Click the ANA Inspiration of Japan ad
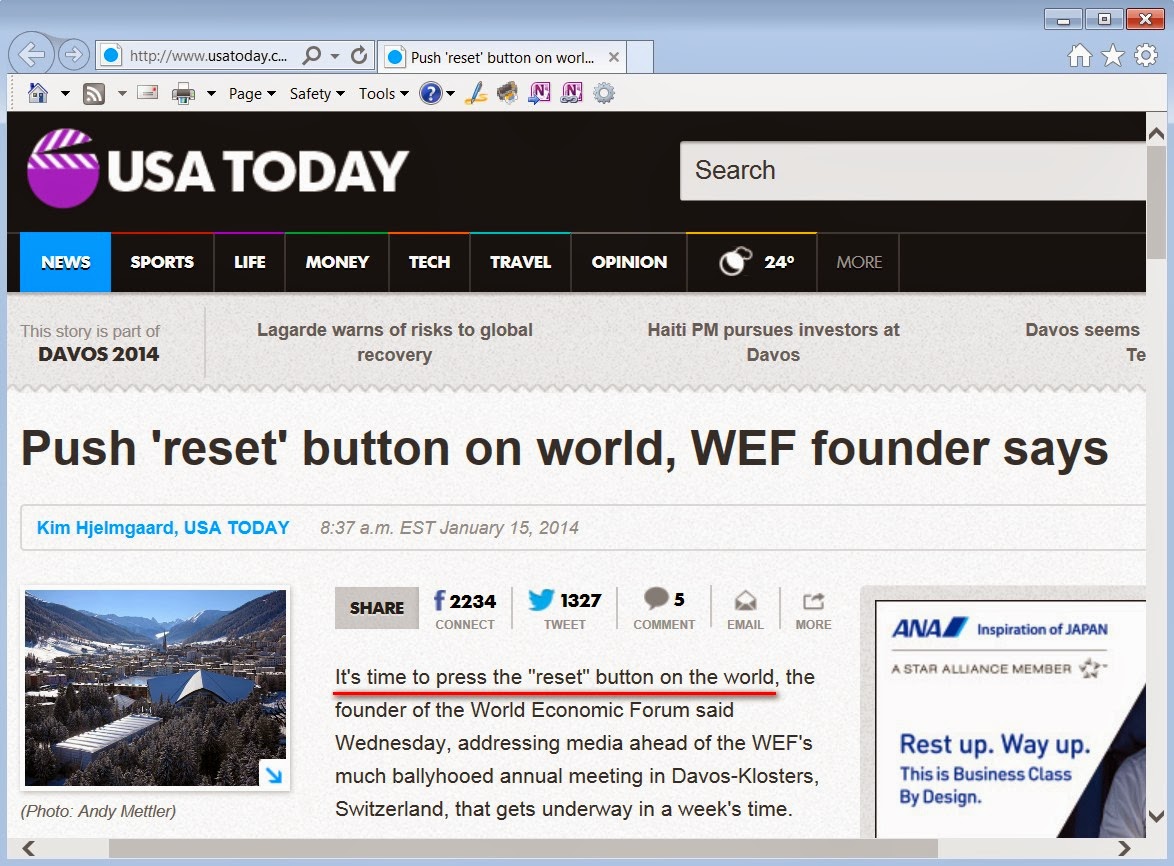 pos(1010,719)
